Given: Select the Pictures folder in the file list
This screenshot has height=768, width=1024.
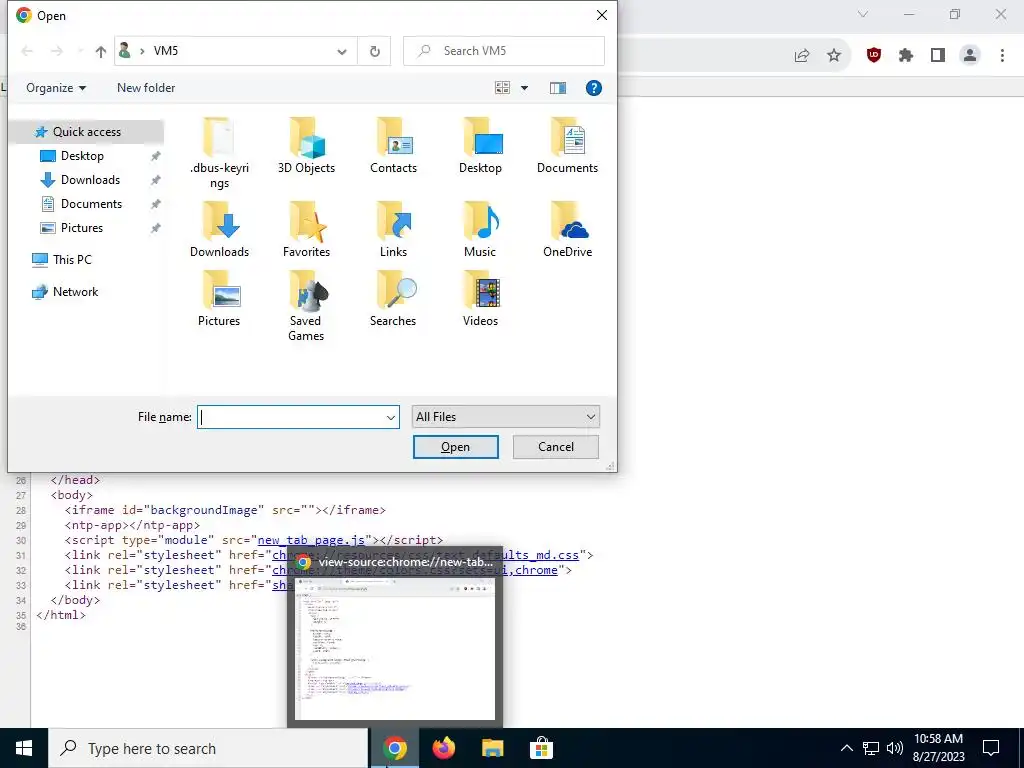Looking at the screenshot, I should pos(219,298).
